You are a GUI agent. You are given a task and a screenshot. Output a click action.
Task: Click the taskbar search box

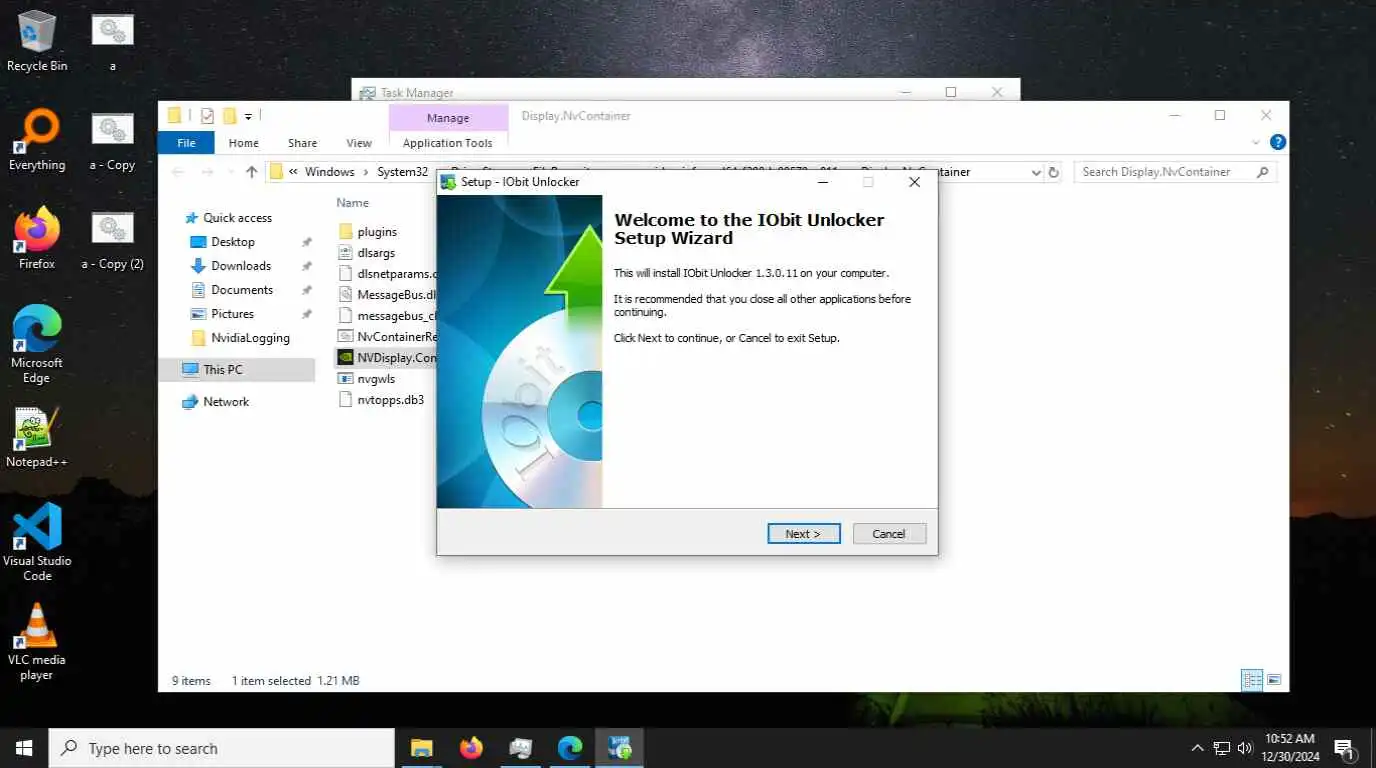(x=221, y=748)
